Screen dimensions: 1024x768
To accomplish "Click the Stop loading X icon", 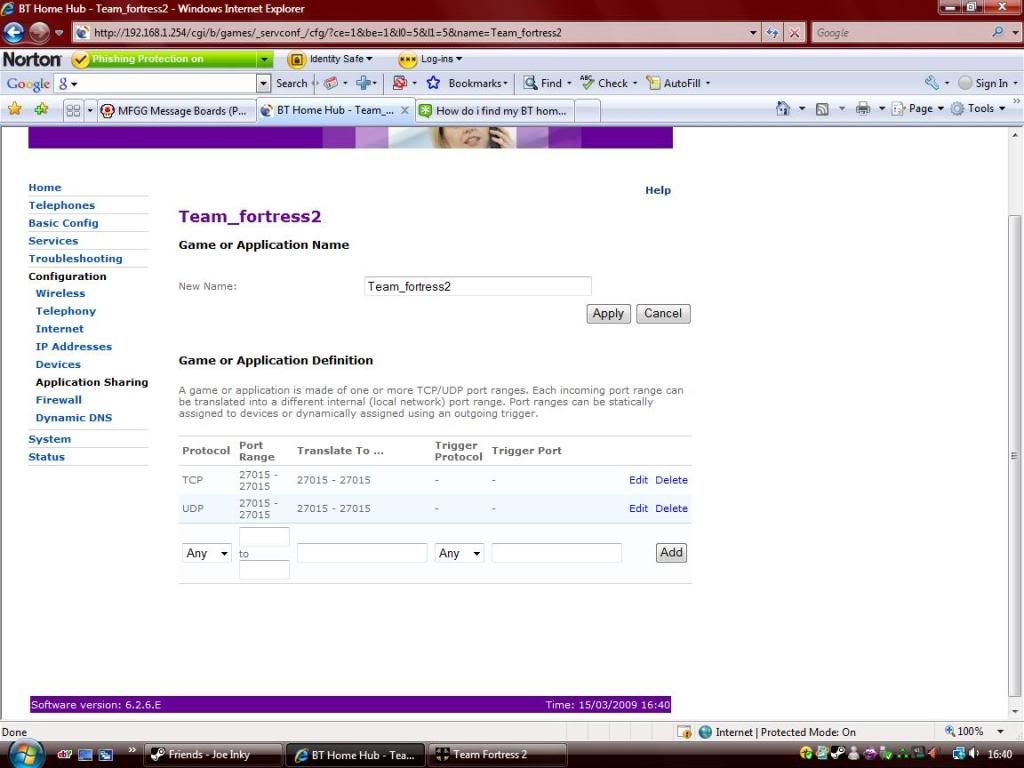I will 795,33.
